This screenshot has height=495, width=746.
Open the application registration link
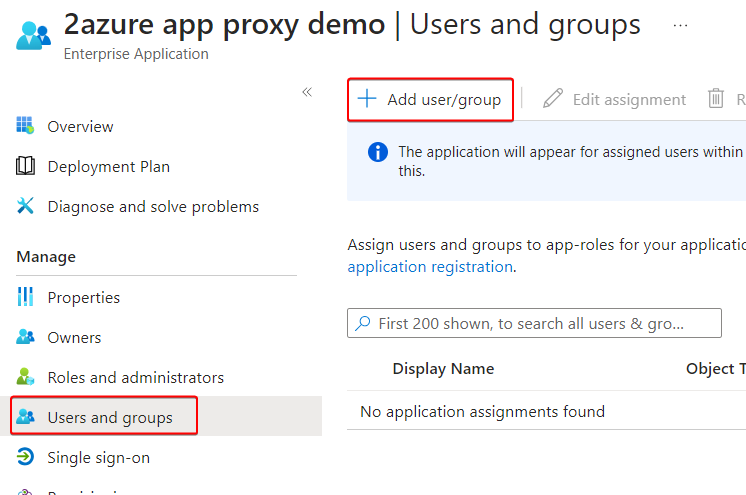coord(430,267)
